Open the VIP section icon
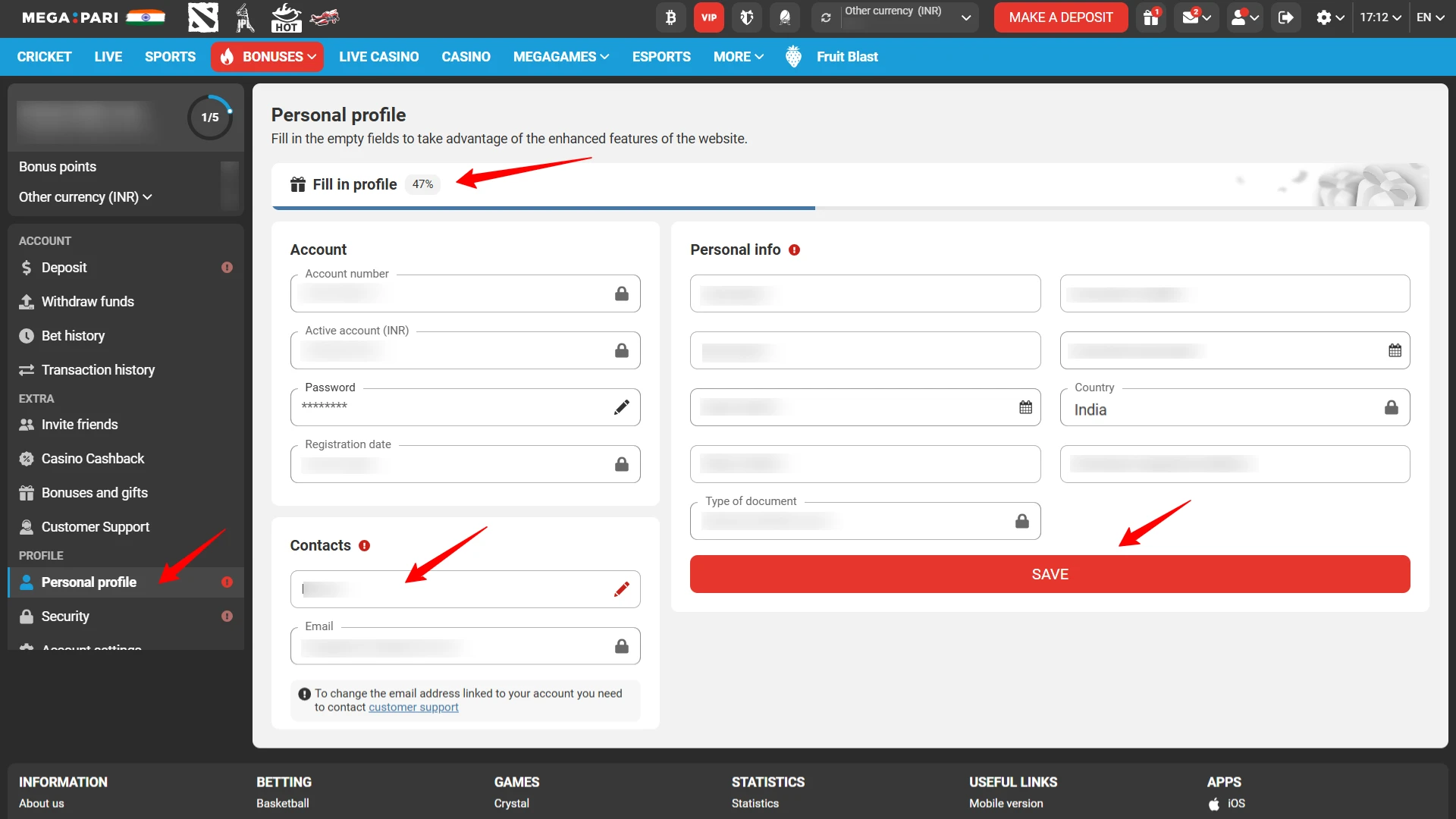Screen dimensions: 1456x819 708,17
